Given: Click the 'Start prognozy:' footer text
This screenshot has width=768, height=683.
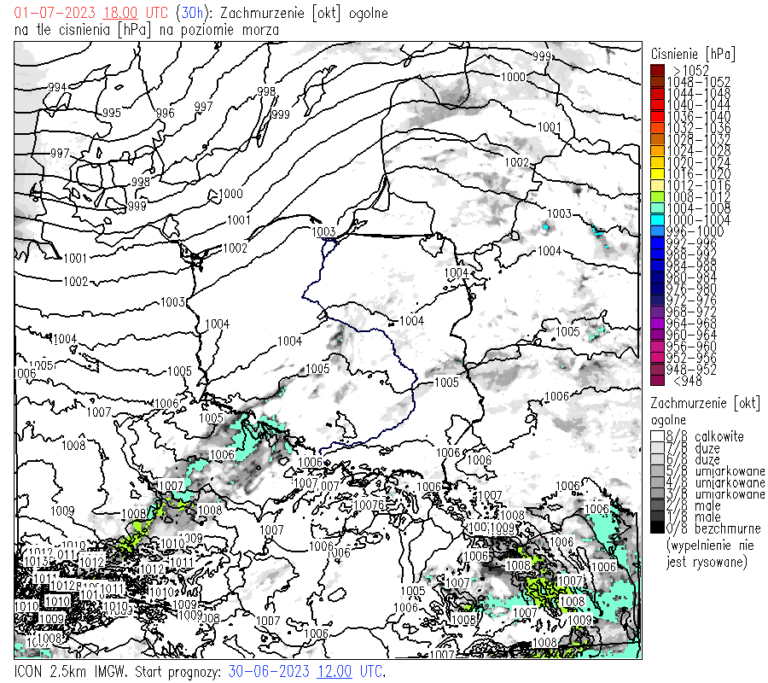Looking at the screenshot, I should (177, 672).
